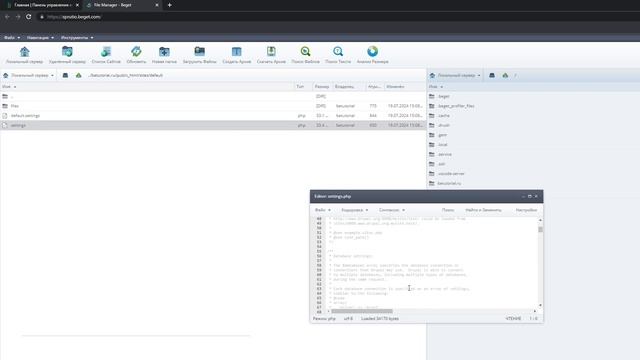
Task: Click the green up-folder icon in left panel
Action: 79,76
